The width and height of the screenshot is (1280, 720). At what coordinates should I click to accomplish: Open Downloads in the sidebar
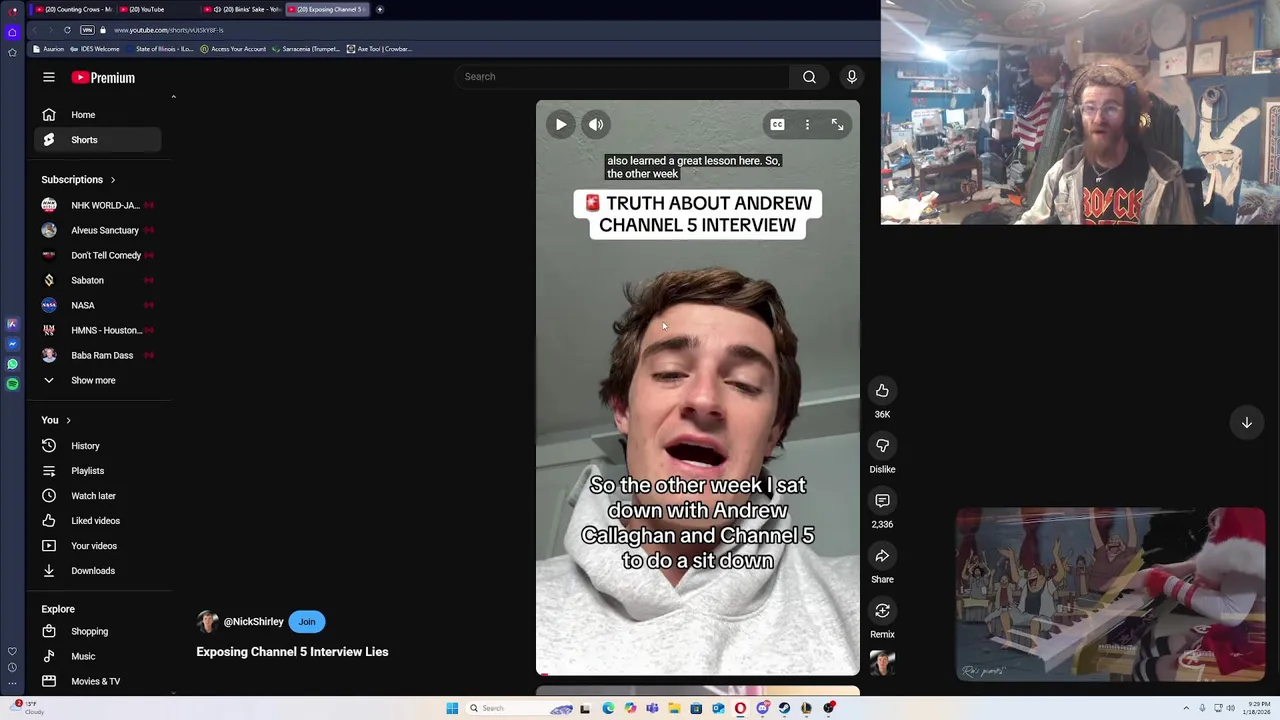(x=98, y=571)
